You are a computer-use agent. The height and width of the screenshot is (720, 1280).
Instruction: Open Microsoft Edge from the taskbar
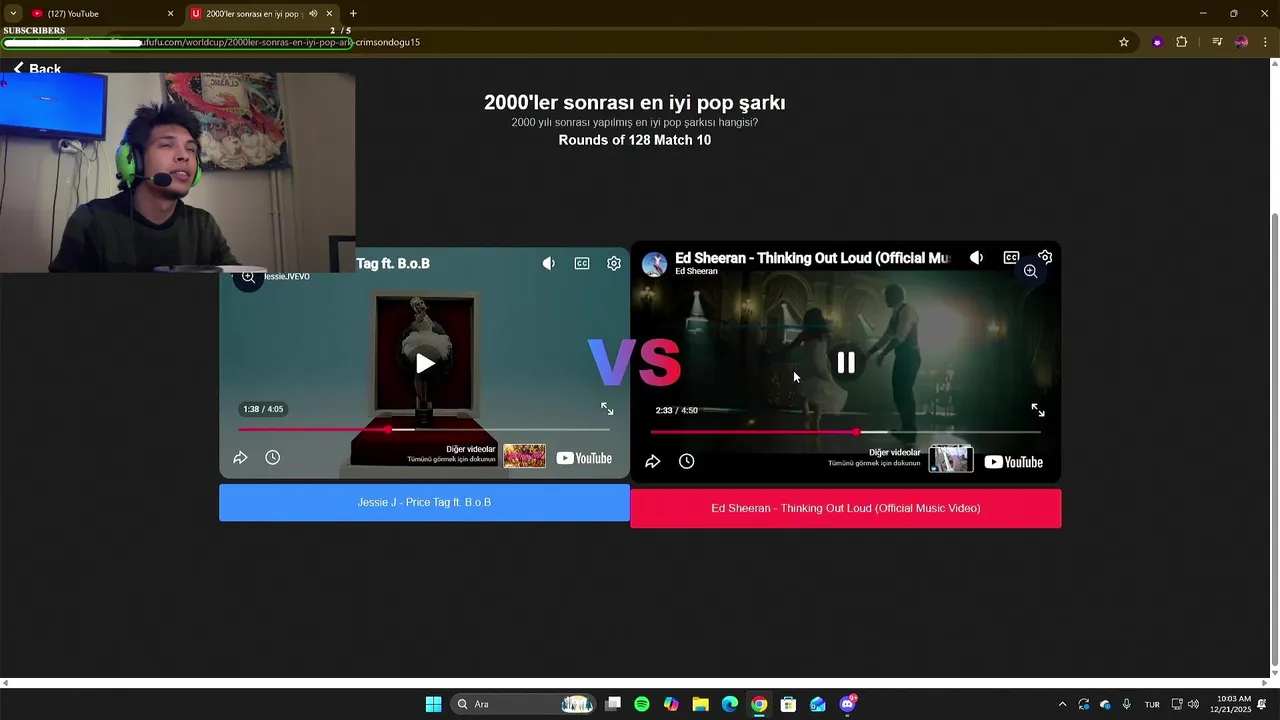pos(730,704)
